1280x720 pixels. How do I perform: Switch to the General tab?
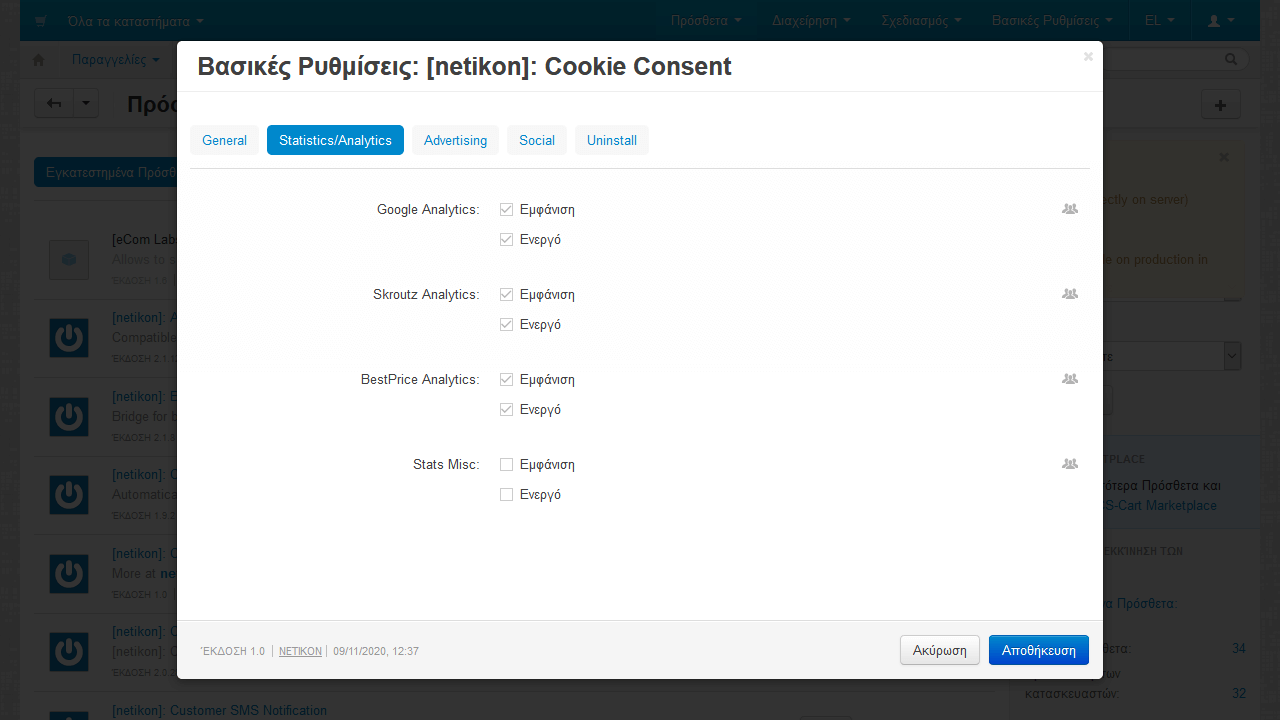[224, 140]
